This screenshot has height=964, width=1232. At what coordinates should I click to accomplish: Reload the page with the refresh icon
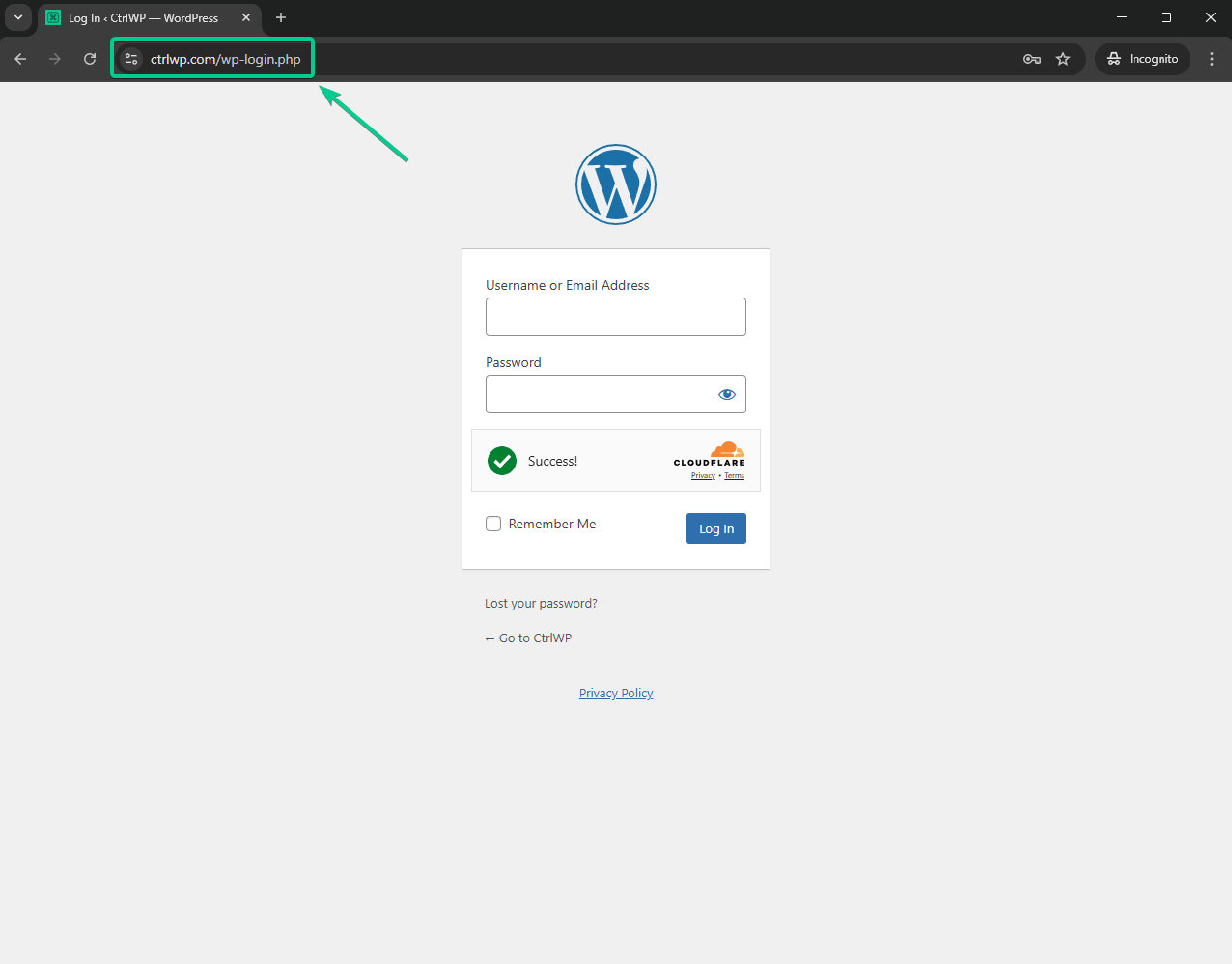[90, 59]
